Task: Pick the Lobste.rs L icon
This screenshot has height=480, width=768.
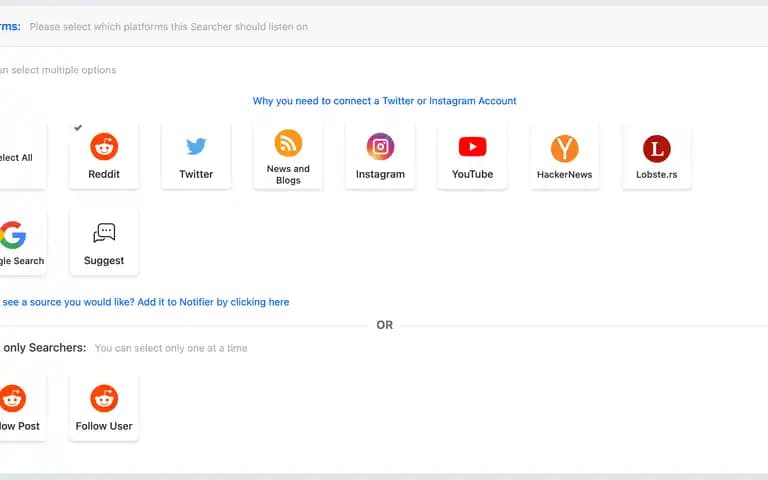Action: pos(656,148)
